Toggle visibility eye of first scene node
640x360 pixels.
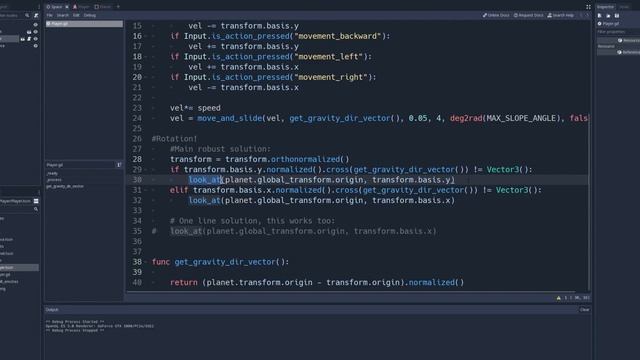[x=36, y=24]
